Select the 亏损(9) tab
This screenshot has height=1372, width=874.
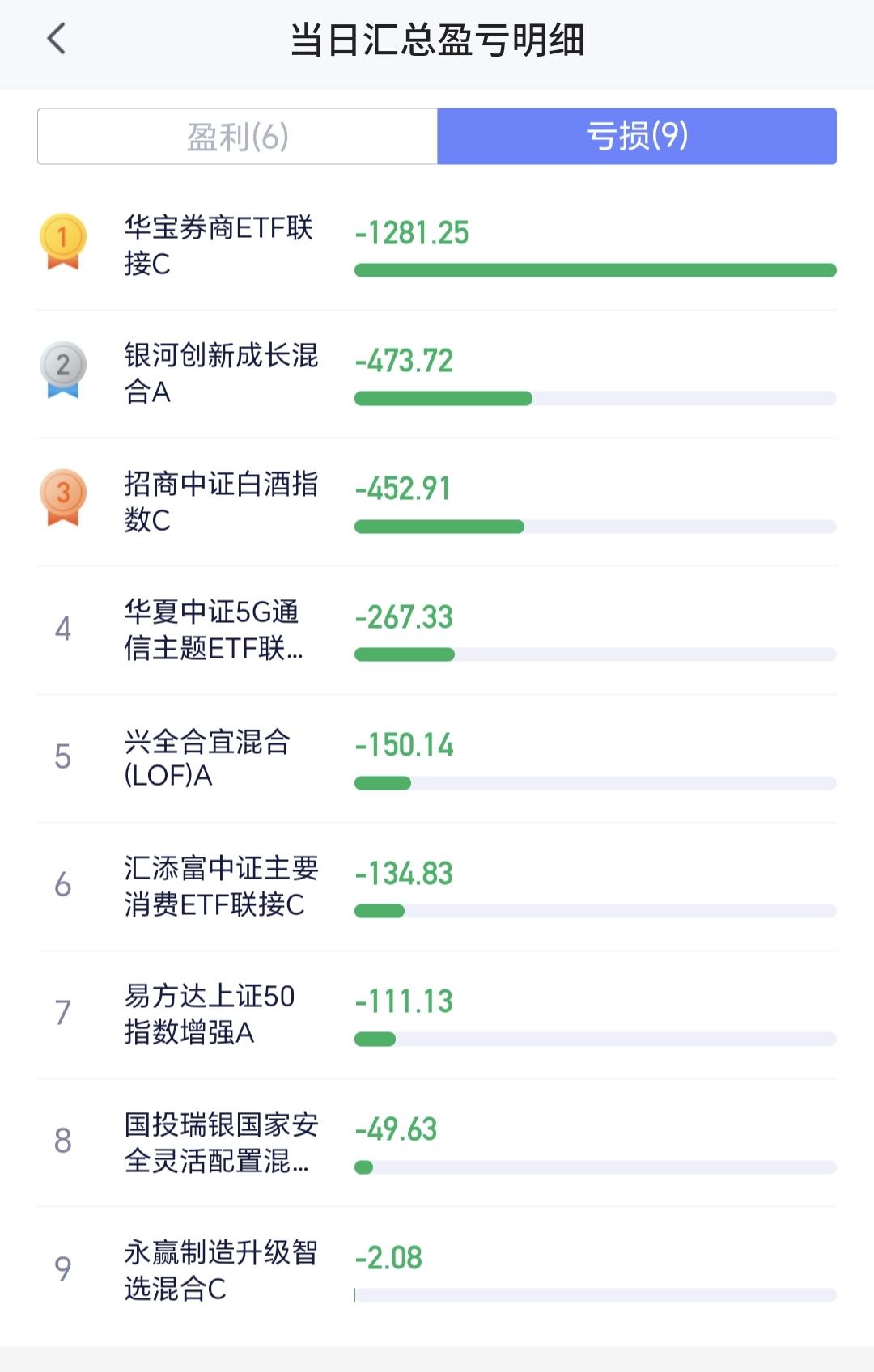coord(637,137)
